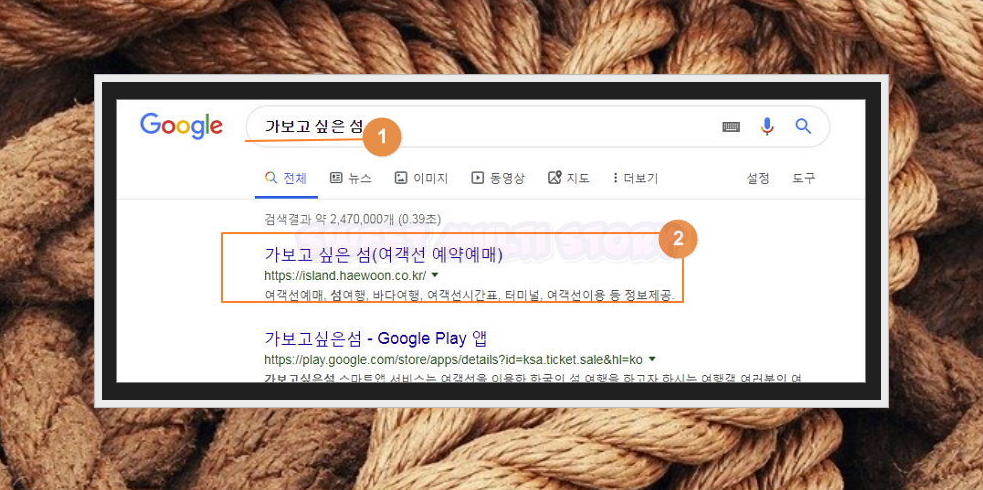Open result 가보고 싶은 섬(여객선 예약예매)
The height and width of the screenshot is (490, 983).
(x=384, y=255)
